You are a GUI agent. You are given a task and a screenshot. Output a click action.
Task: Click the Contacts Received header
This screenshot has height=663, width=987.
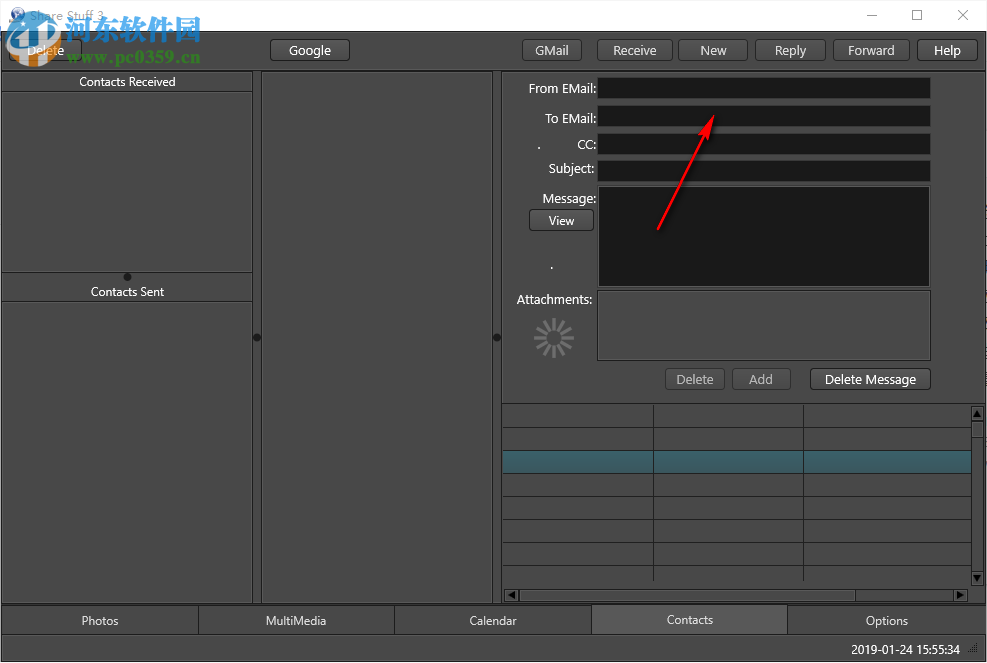coord(127,82)
